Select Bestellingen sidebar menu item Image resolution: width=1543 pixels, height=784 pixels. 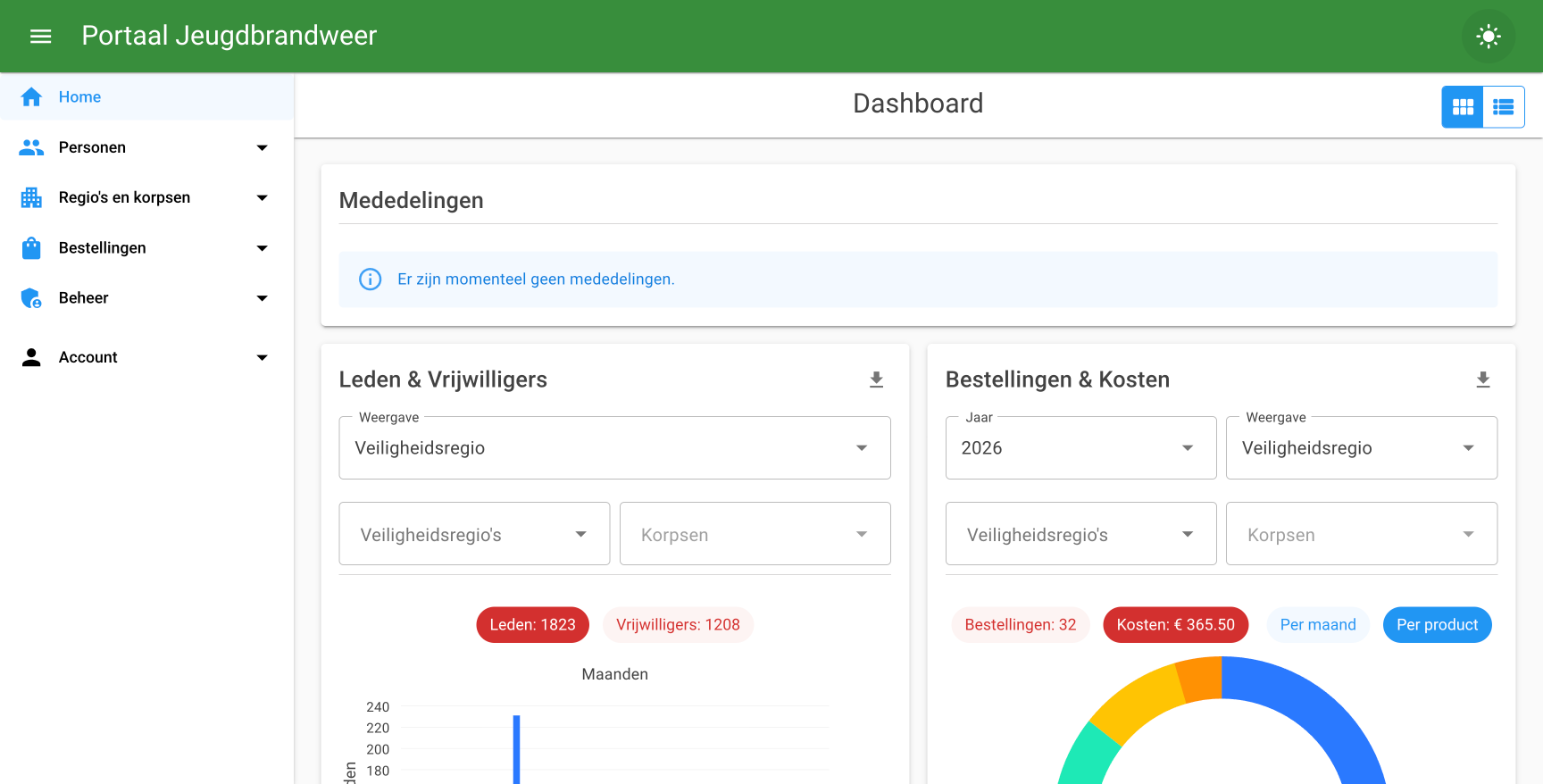(x=147, y=248)
